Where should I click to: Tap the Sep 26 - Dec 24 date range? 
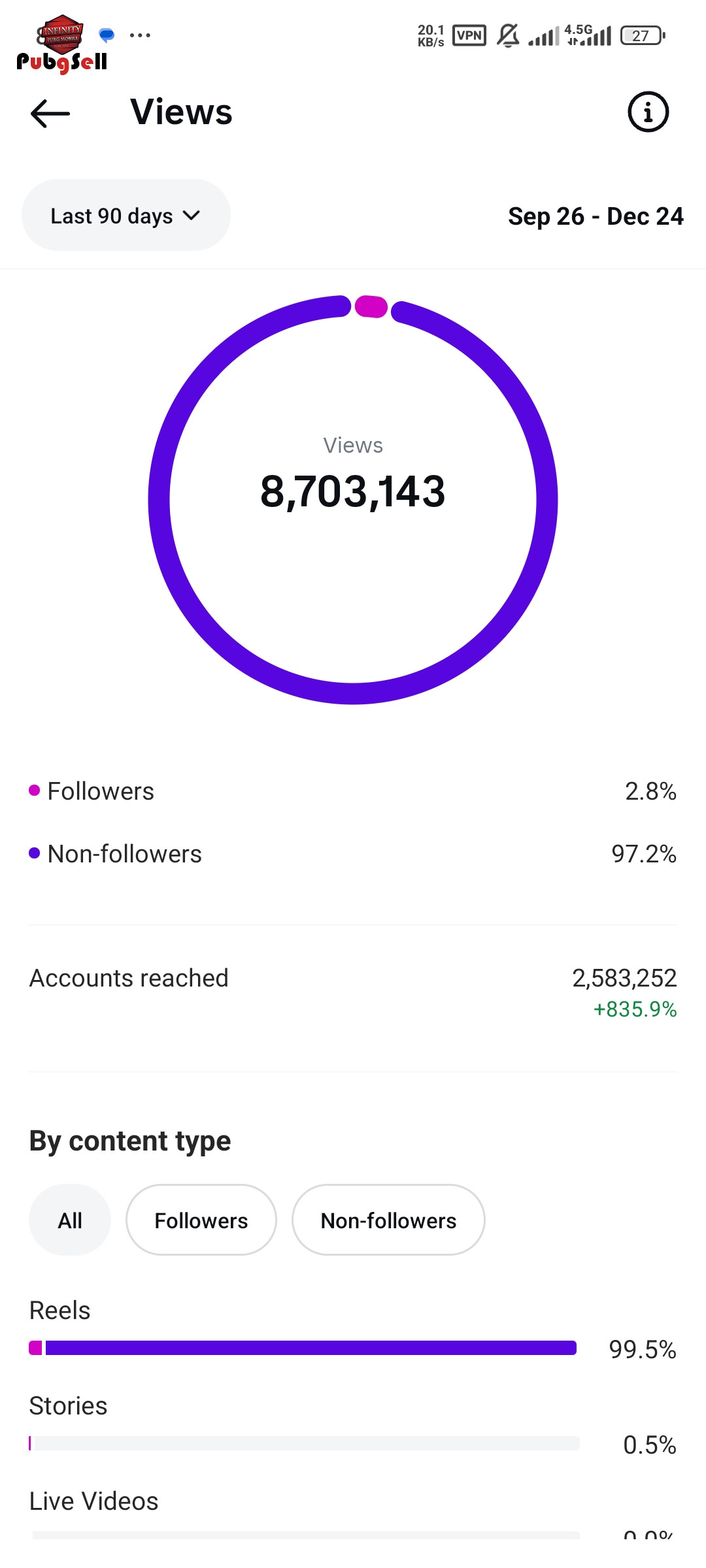(x=596, y=216)
